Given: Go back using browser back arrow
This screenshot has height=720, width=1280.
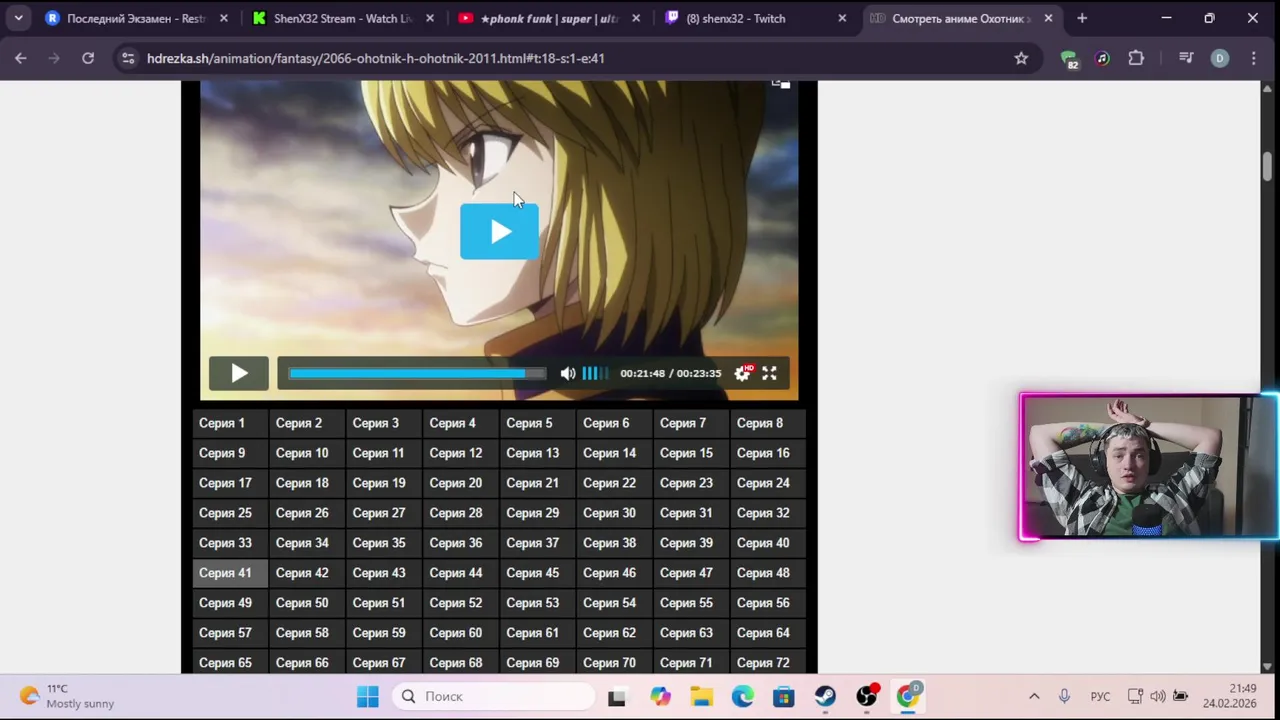Looking at the screenshot, I should tap(21, 58).
